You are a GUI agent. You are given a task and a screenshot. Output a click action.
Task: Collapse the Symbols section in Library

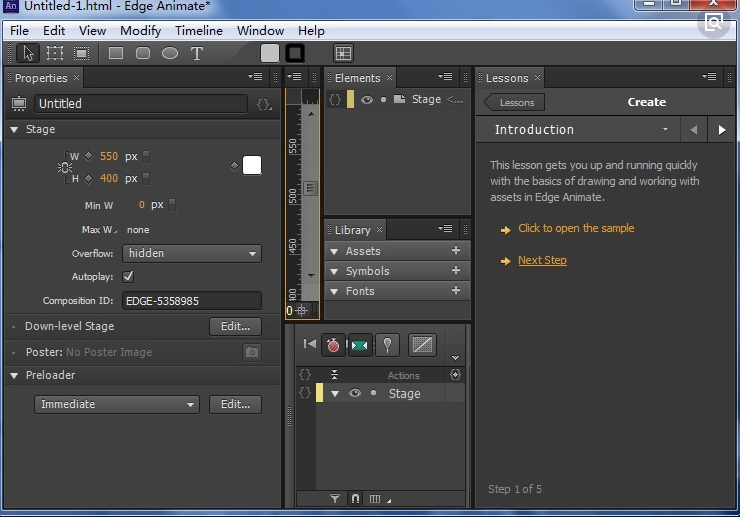[334, 272]
